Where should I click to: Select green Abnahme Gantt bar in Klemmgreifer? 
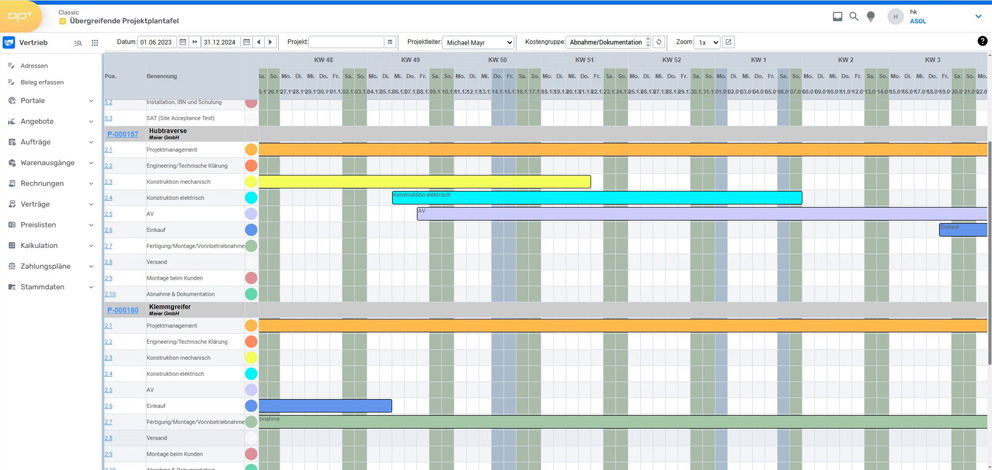(623, 421)
